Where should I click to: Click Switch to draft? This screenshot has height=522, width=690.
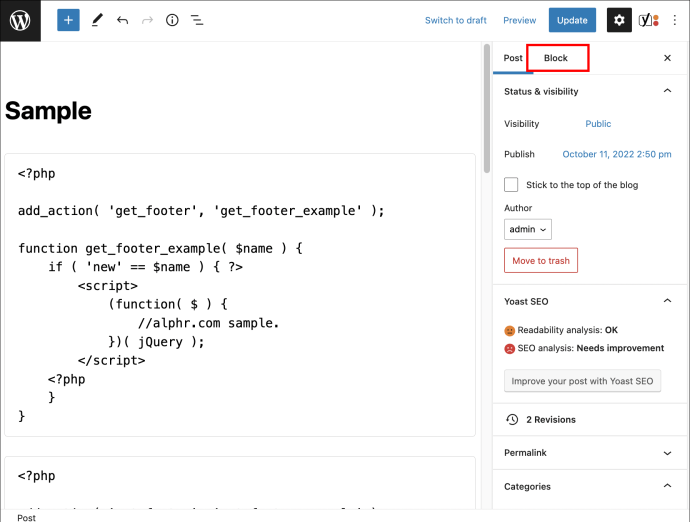point(455,20)
